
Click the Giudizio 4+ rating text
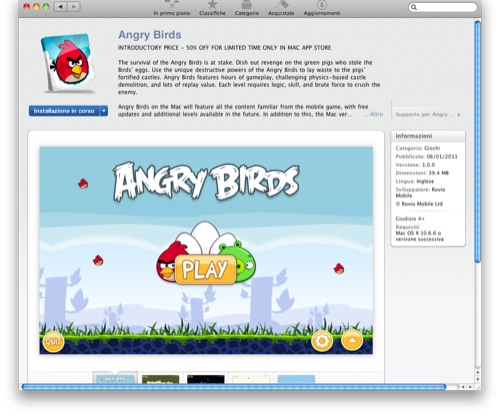pyautogui.click(x=410, y=219)
